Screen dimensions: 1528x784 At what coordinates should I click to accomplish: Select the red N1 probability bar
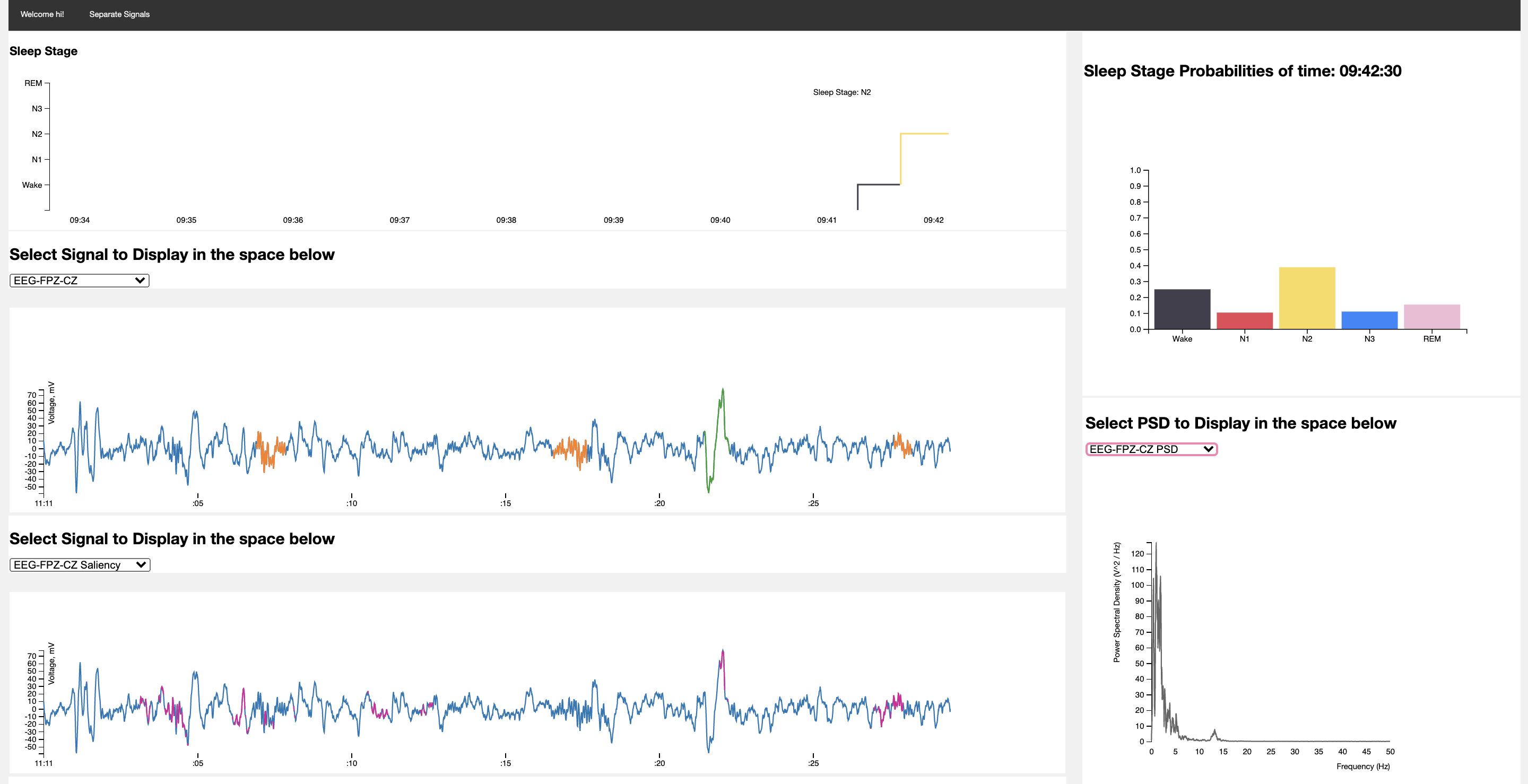point(1245,321)
